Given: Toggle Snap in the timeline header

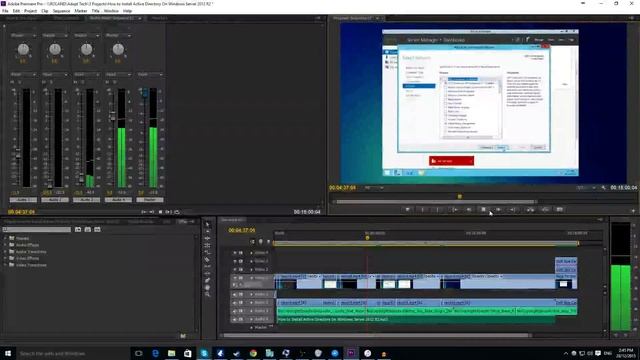Looking at the screenshot, I should (x=252, y=242).
